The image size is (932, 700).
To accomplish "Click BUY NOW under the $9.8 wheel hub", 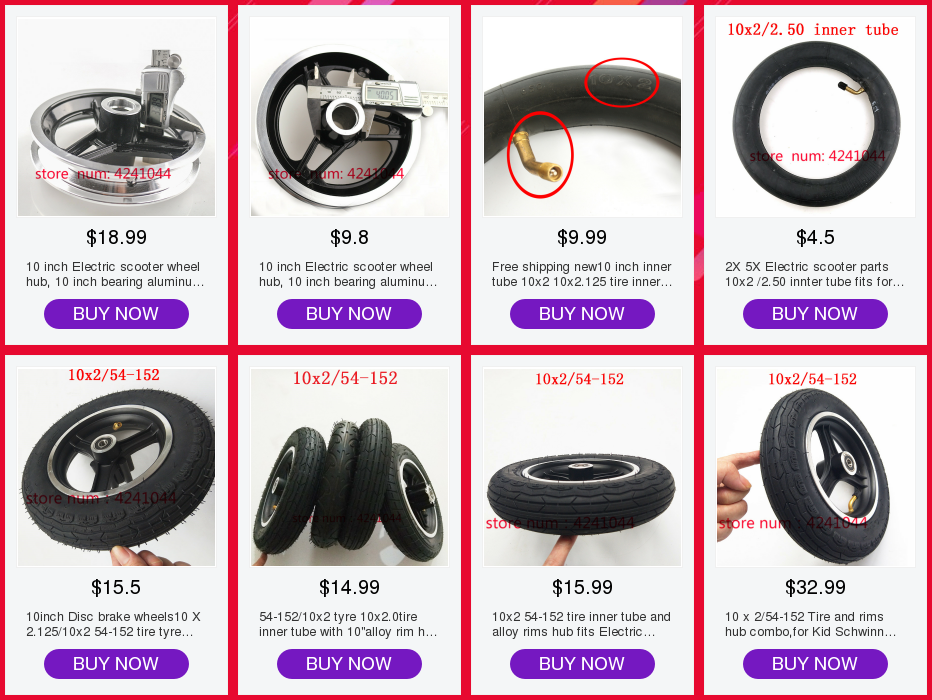I will point(350,314).
